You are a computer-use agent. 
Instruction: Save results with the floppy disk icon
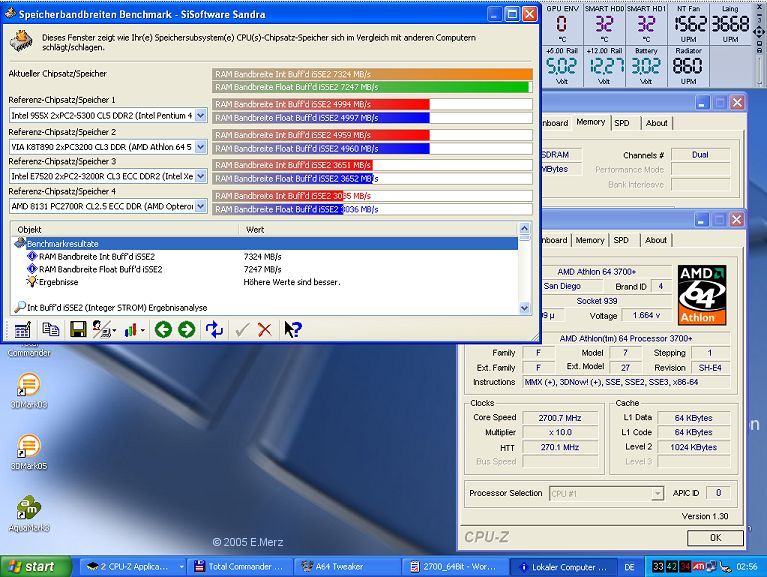click(78, 330)
